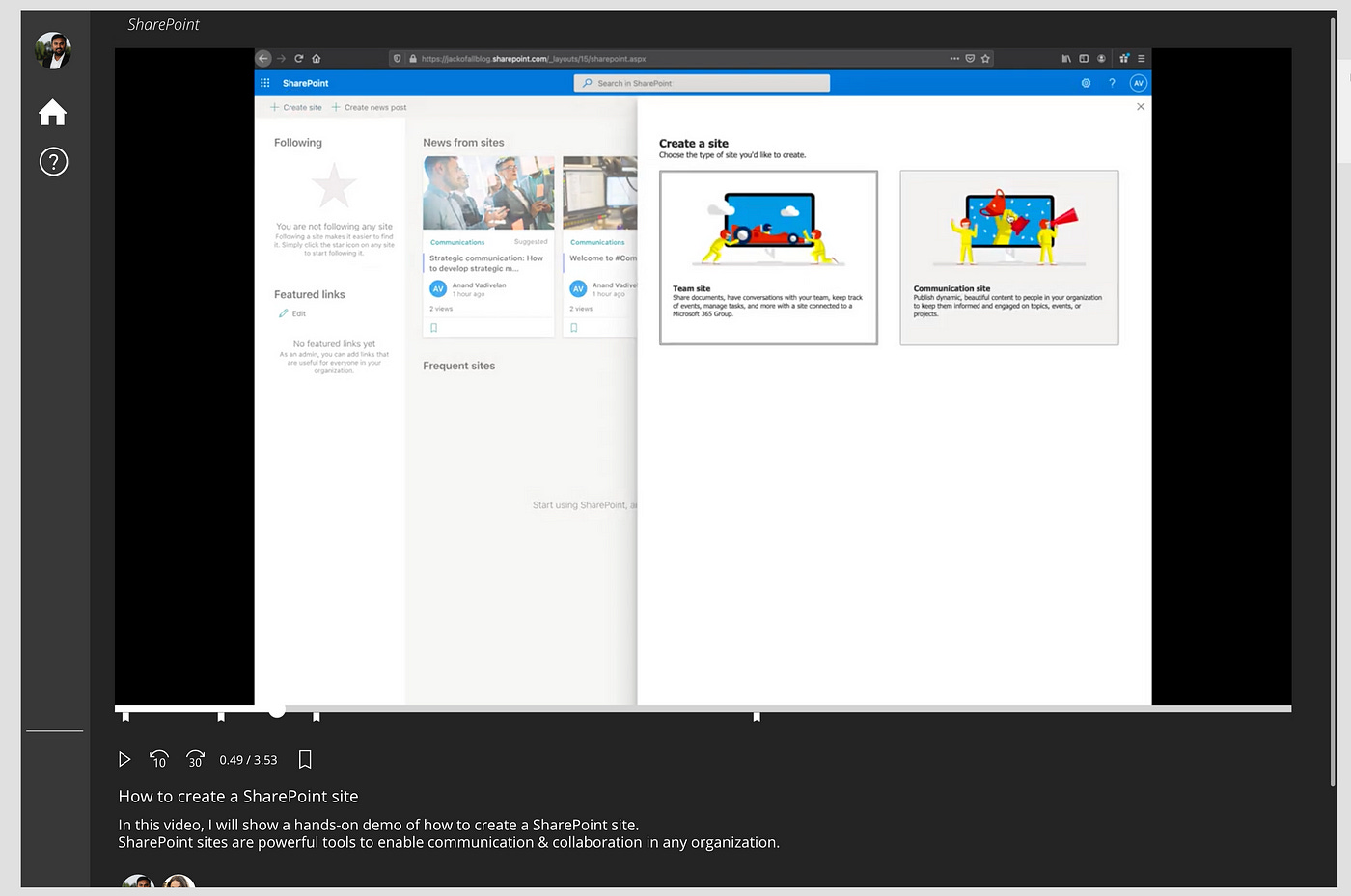Image resolution: width=1351 pixels, height=896 pixels.
Task: Open the browser account icon
Action: pyautogui.click(x=1101, y=58)
